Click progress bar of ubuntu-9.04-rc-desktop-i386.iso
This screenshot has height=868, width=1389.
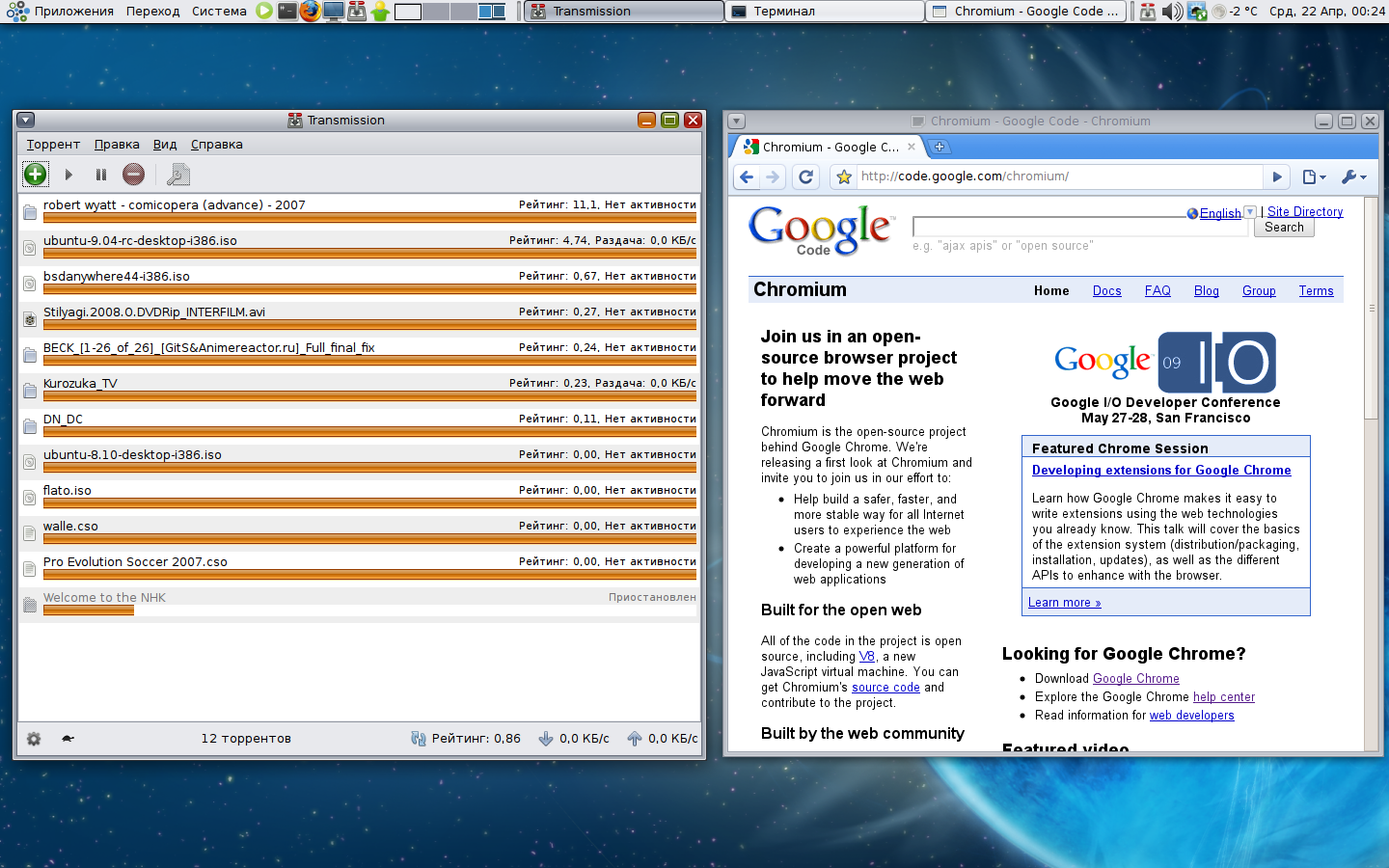point(369,254)
